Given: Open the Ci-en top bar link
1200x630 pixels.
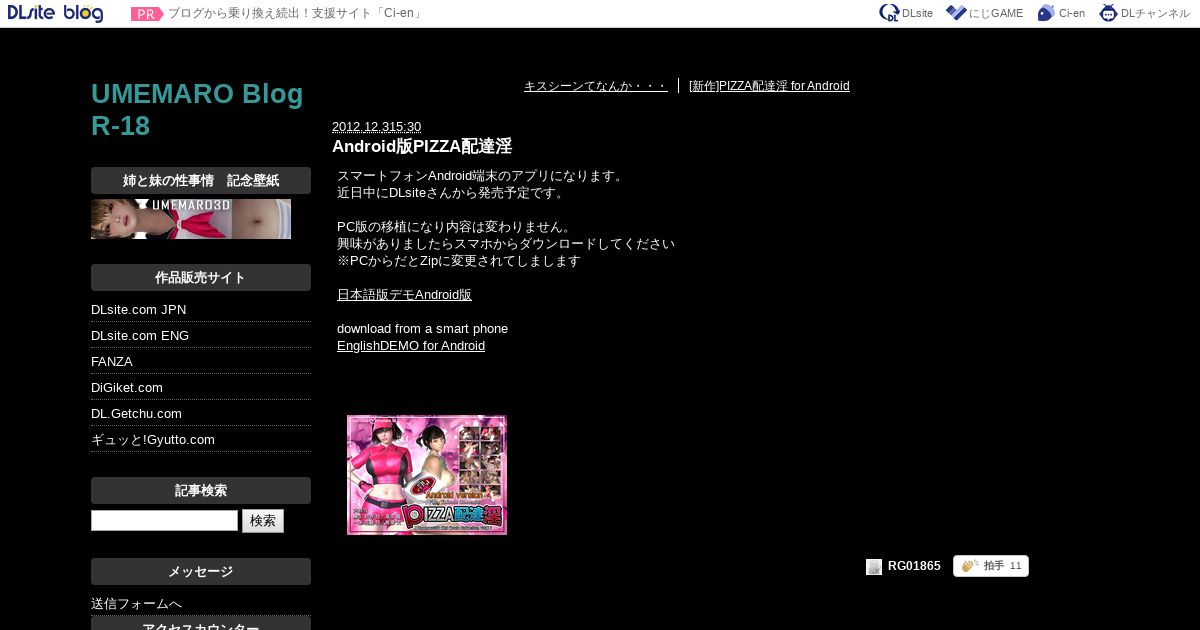Looking at the screenshot, I should pos(1072,14).
